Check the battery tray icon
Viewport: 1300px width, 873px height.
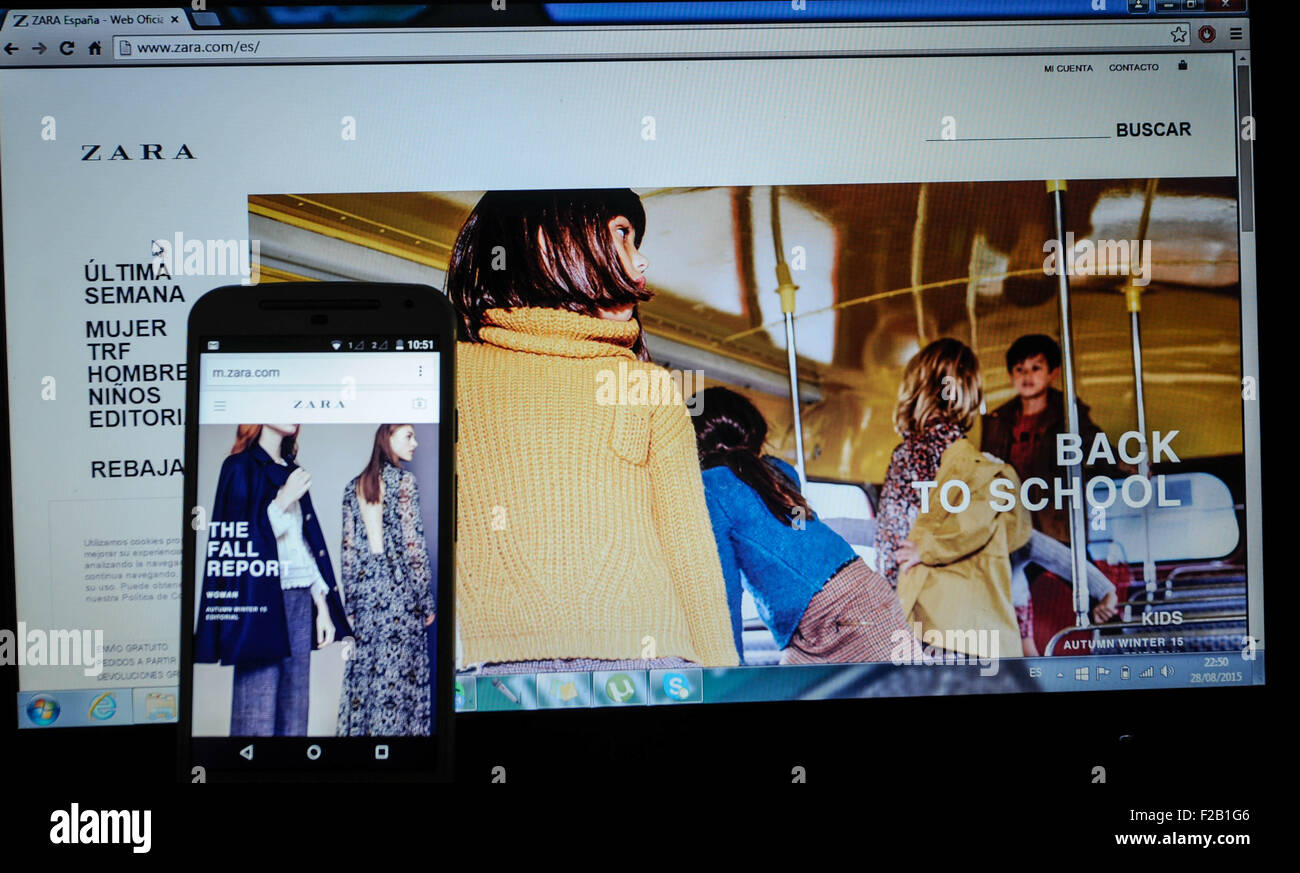tap(1124, 672)
